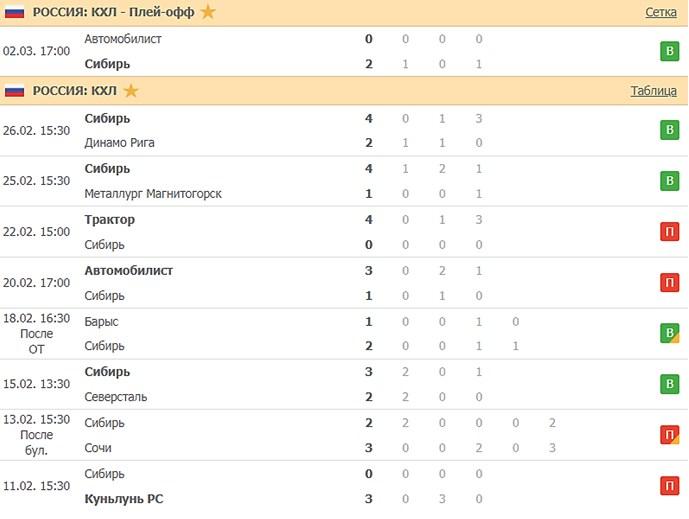Click the Russian flag beside РОССИЯ: КХЛ header
The width and height of the screenshot is (689, 519).
[x=15, y=91]
